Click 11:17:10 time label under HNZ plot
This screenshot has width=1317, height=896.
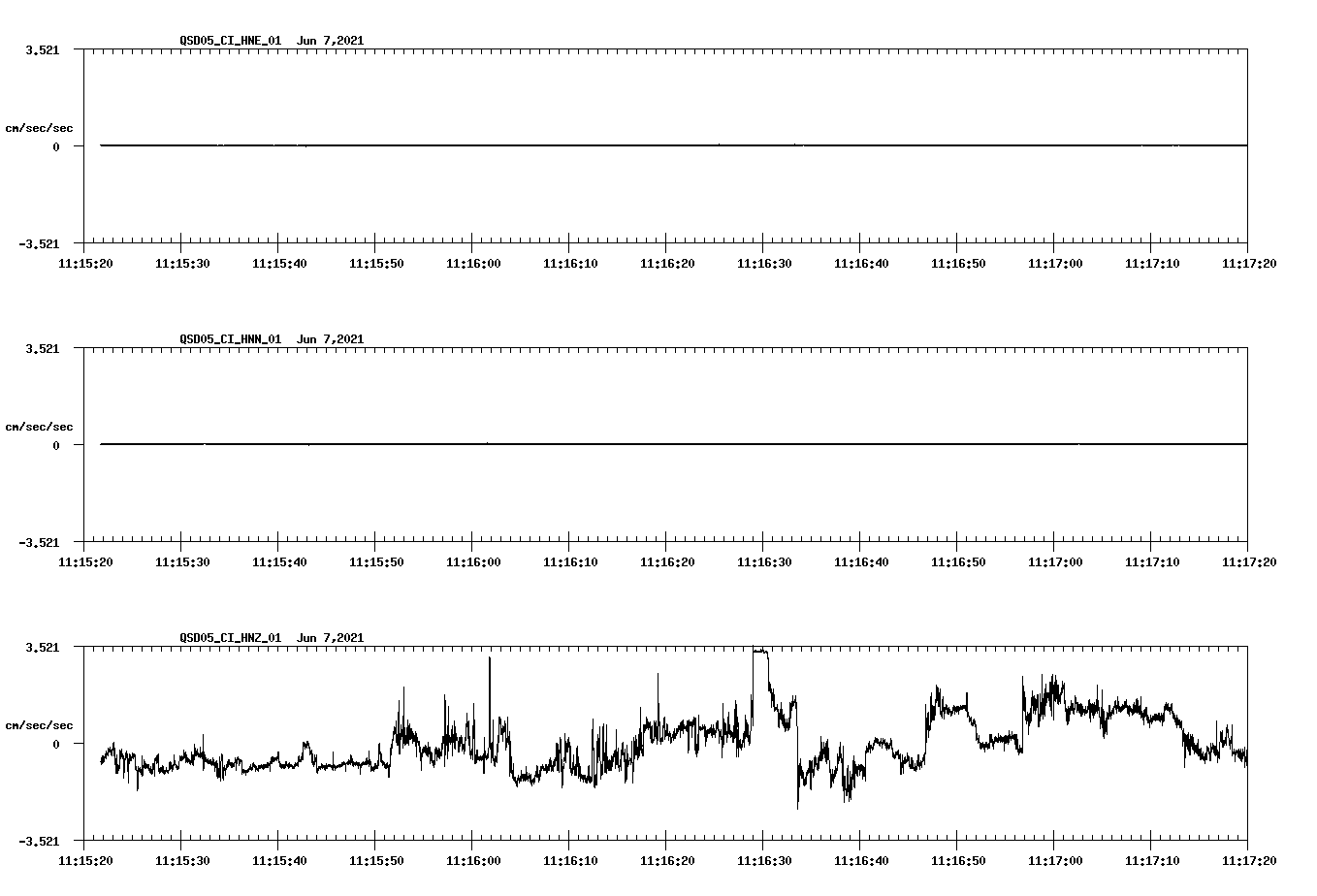point(1152,861)
